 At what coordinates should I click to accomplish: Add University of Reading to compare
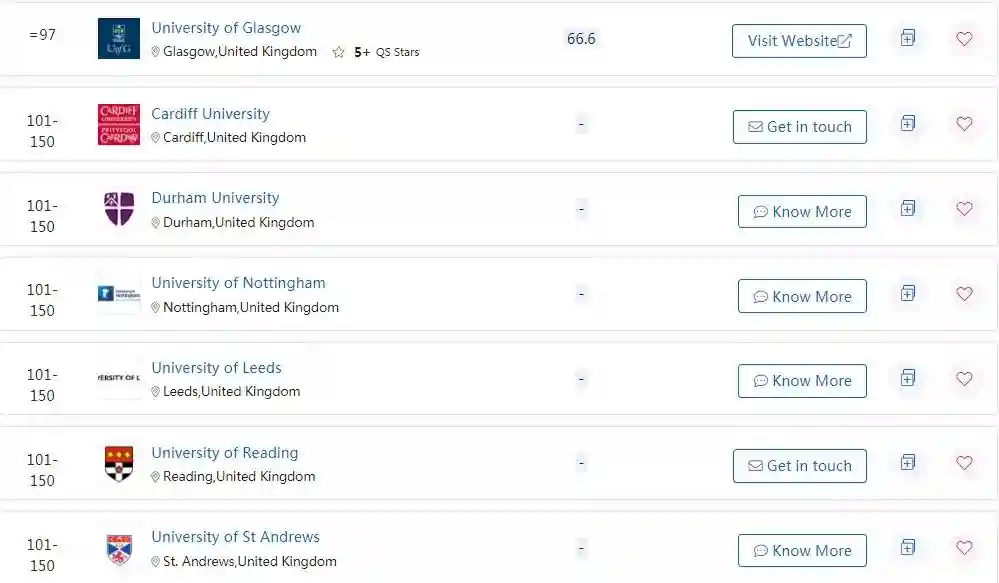(x=907, y=463)
